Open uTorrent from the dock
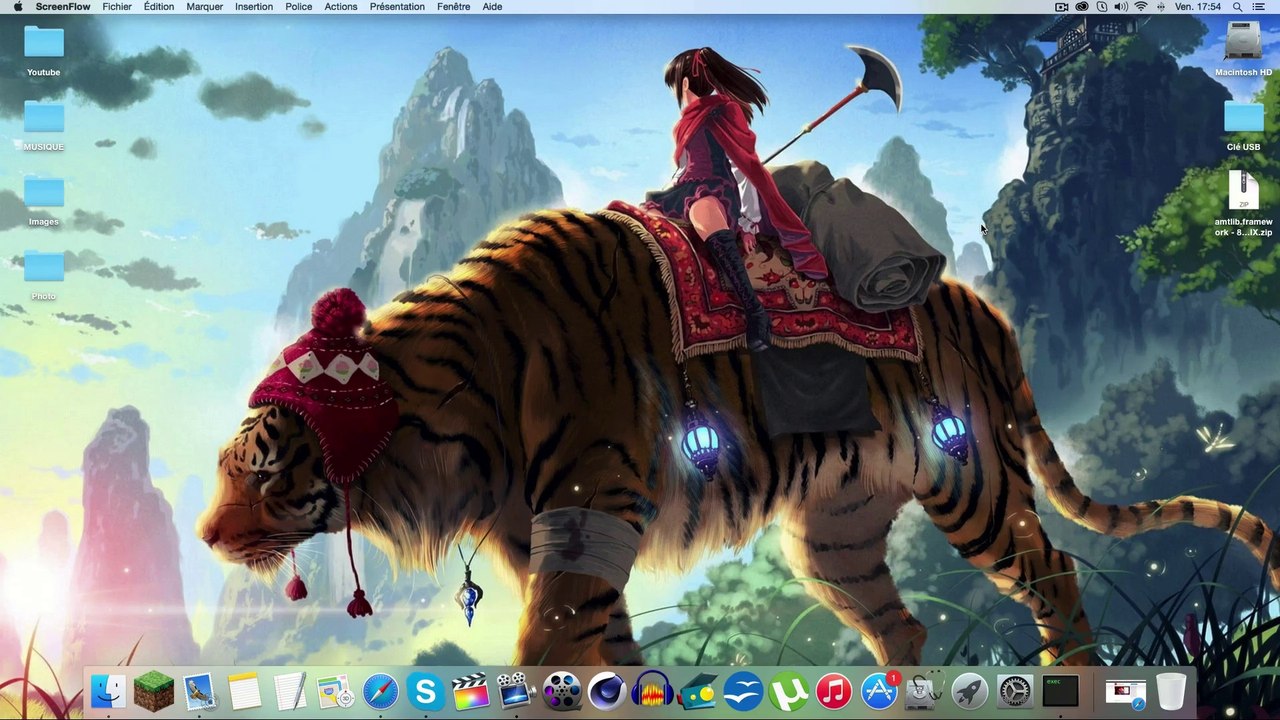Image resolution: width=1280 pixels, height=720 pixels. click(x=789, y=691)
